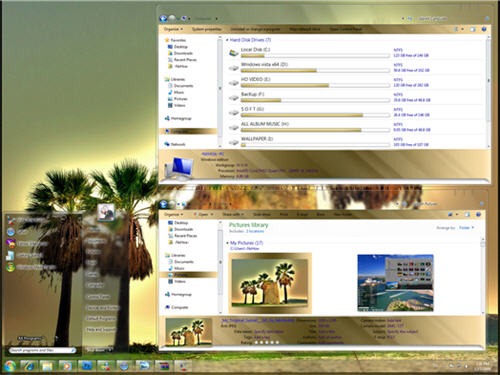The width and height of the screenshot is (500, 375).
Task: Open view options dropdown in Computer window
Action: pos(462,29)
